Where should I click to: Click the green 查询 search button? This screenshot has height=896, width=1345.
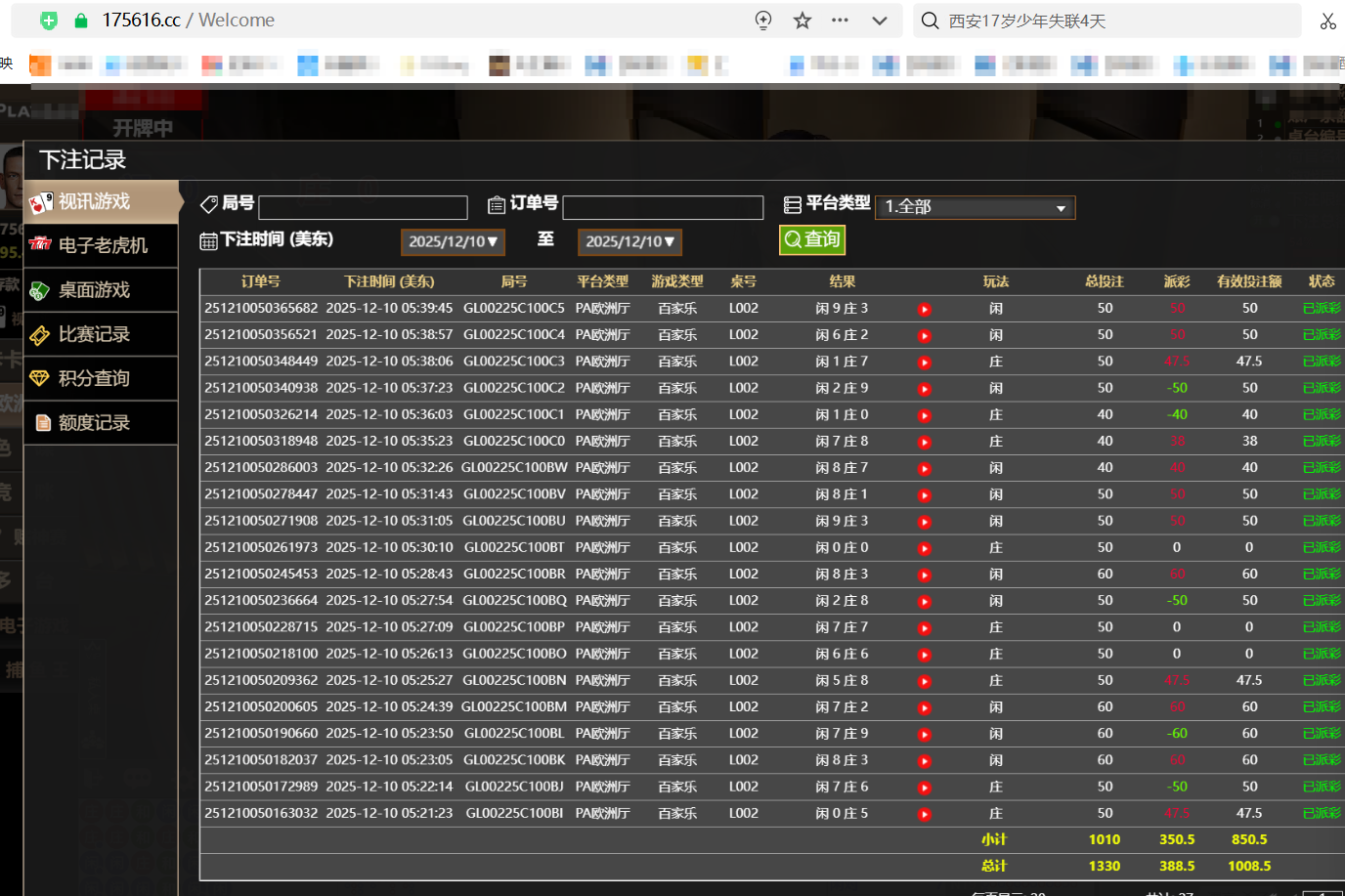point(811,239)
